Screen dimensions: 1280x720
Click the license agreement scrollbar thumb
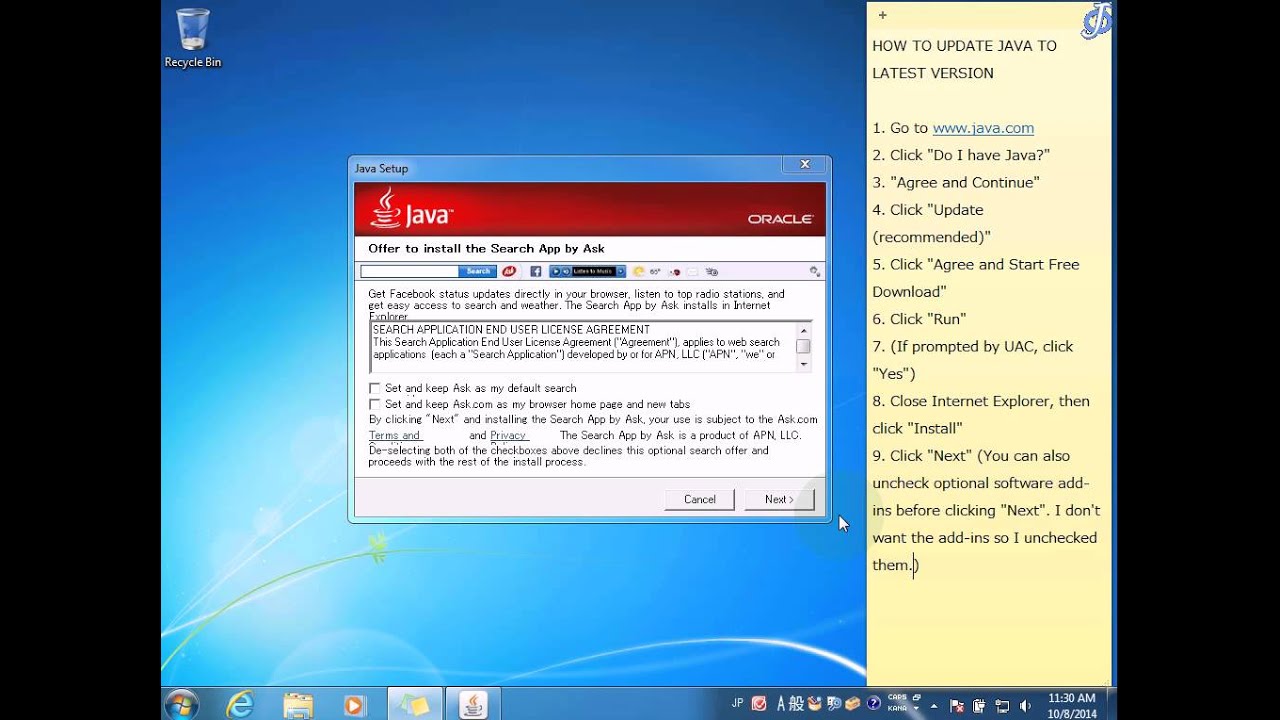(804, 346)
